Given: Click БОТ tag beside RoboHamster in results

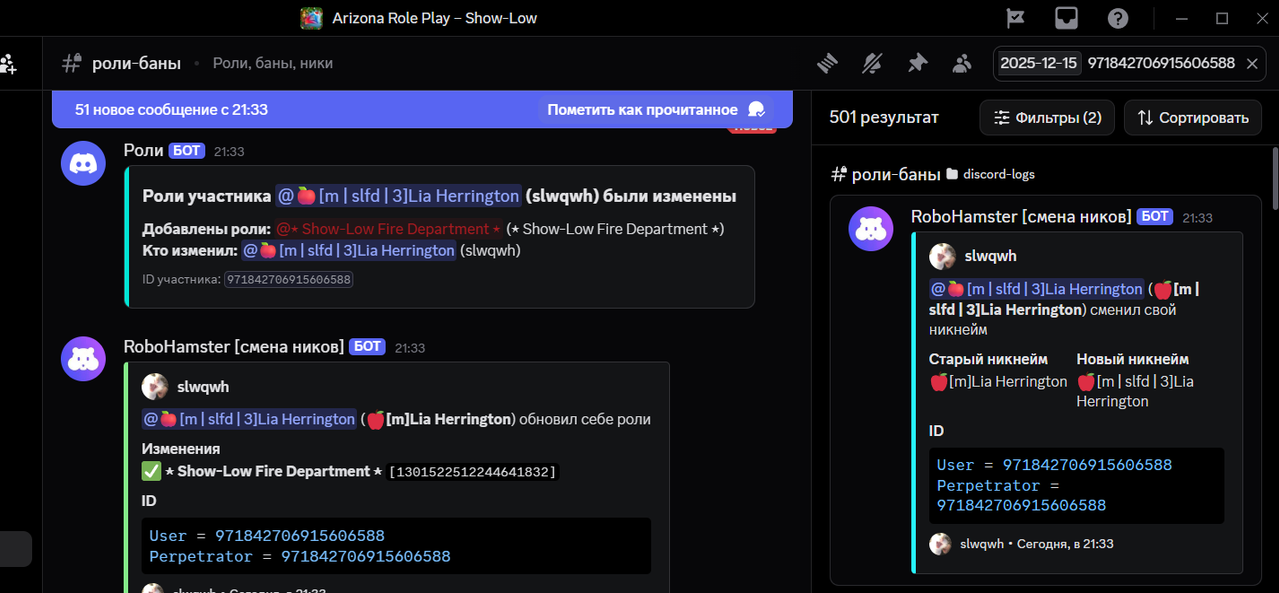Looking at the screenshot, I should [x=1155, y=217].
